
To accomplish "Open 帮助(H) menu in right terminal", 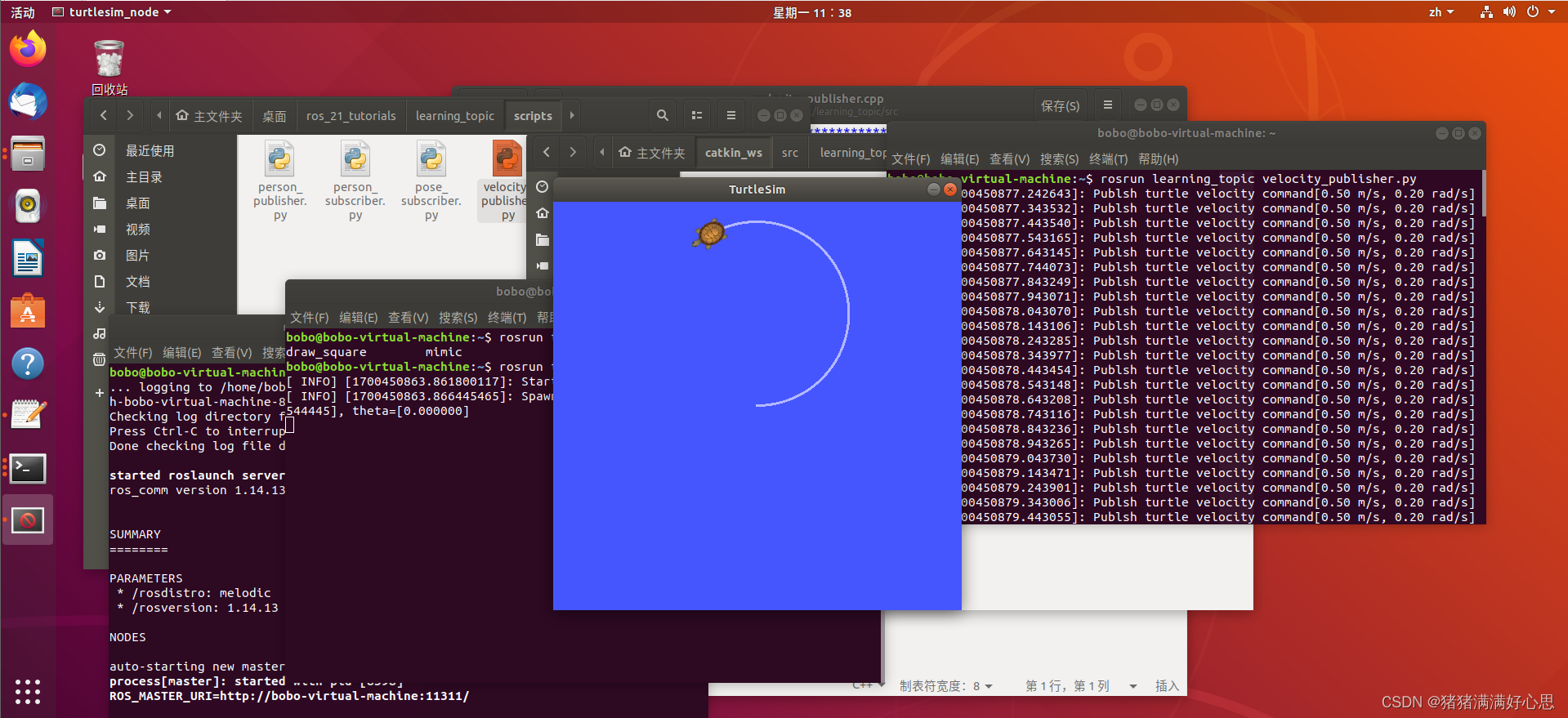I will [1158, 159].
